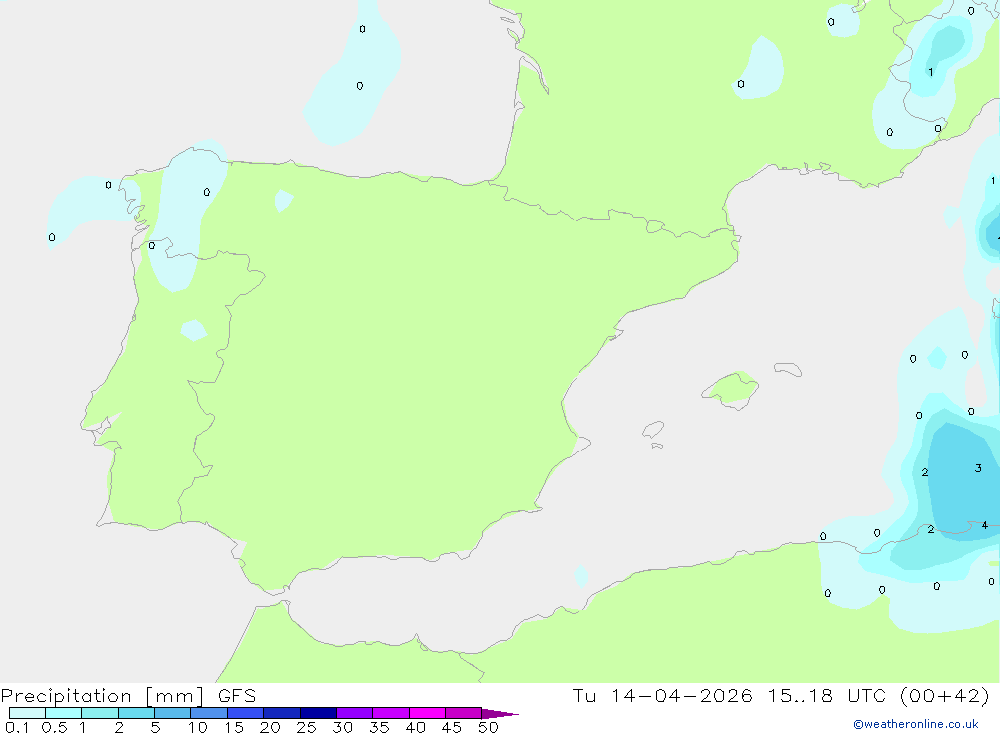Screen dimensions: 1000x733
Task: Click the 0.5–1 mm legend color swatch
Action: [x=64, y=713]
